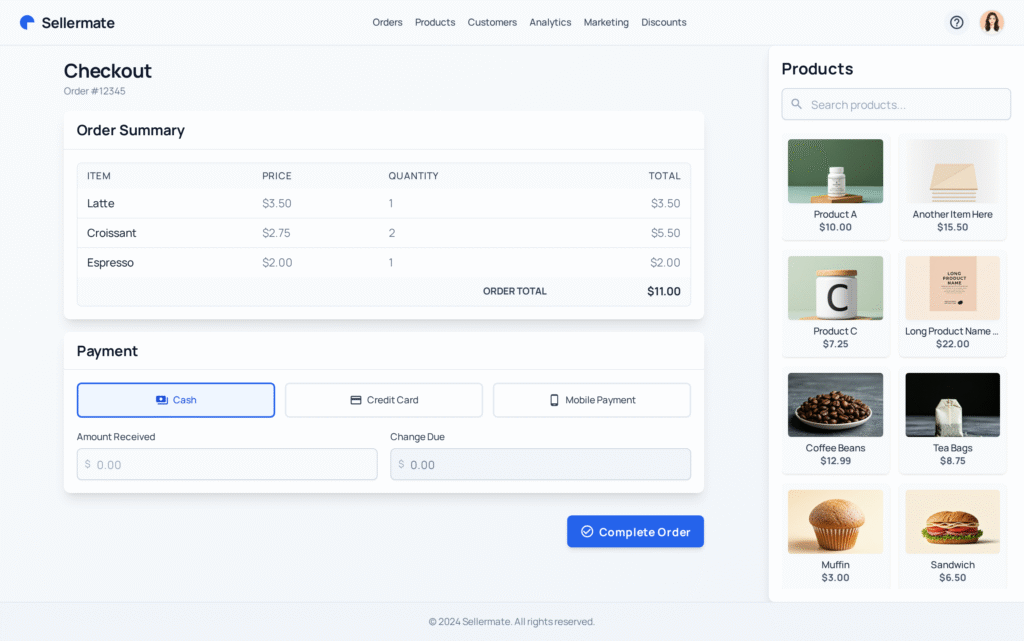Click the search magnifier icon in Products
1024x641 pixels.
[x=797, y=104]
